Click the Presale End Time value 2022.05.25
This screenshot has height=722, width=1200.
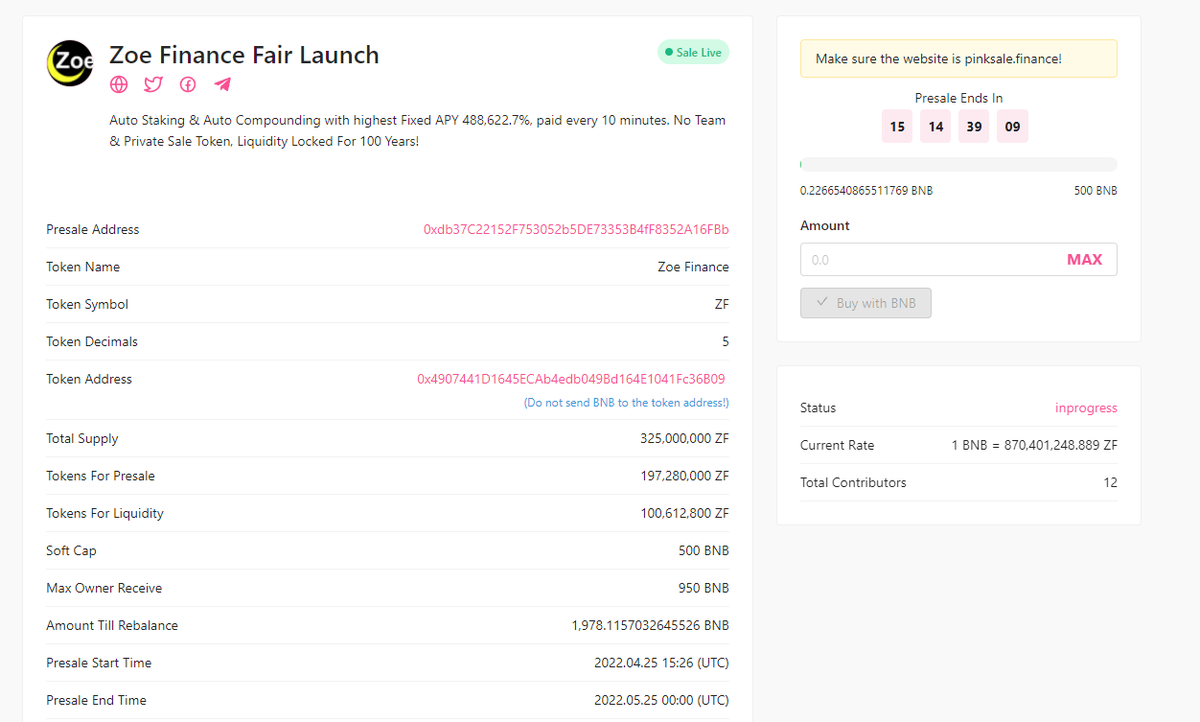pos(661,700)
